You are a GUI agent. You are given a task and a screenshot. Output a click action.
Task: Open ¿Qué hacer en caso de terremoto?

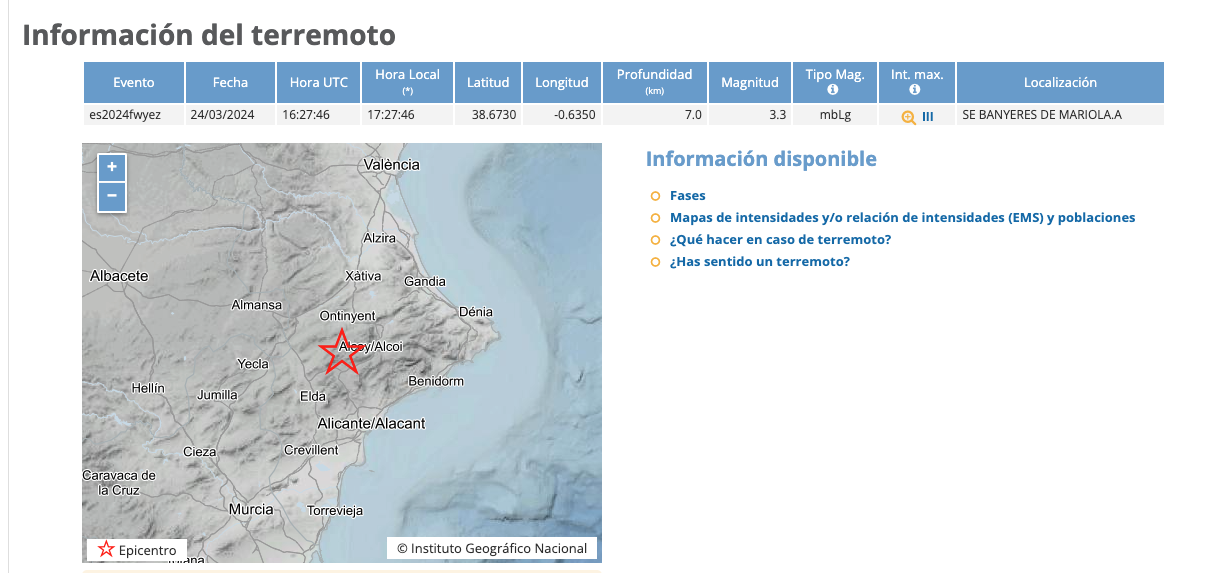(780, 240)
